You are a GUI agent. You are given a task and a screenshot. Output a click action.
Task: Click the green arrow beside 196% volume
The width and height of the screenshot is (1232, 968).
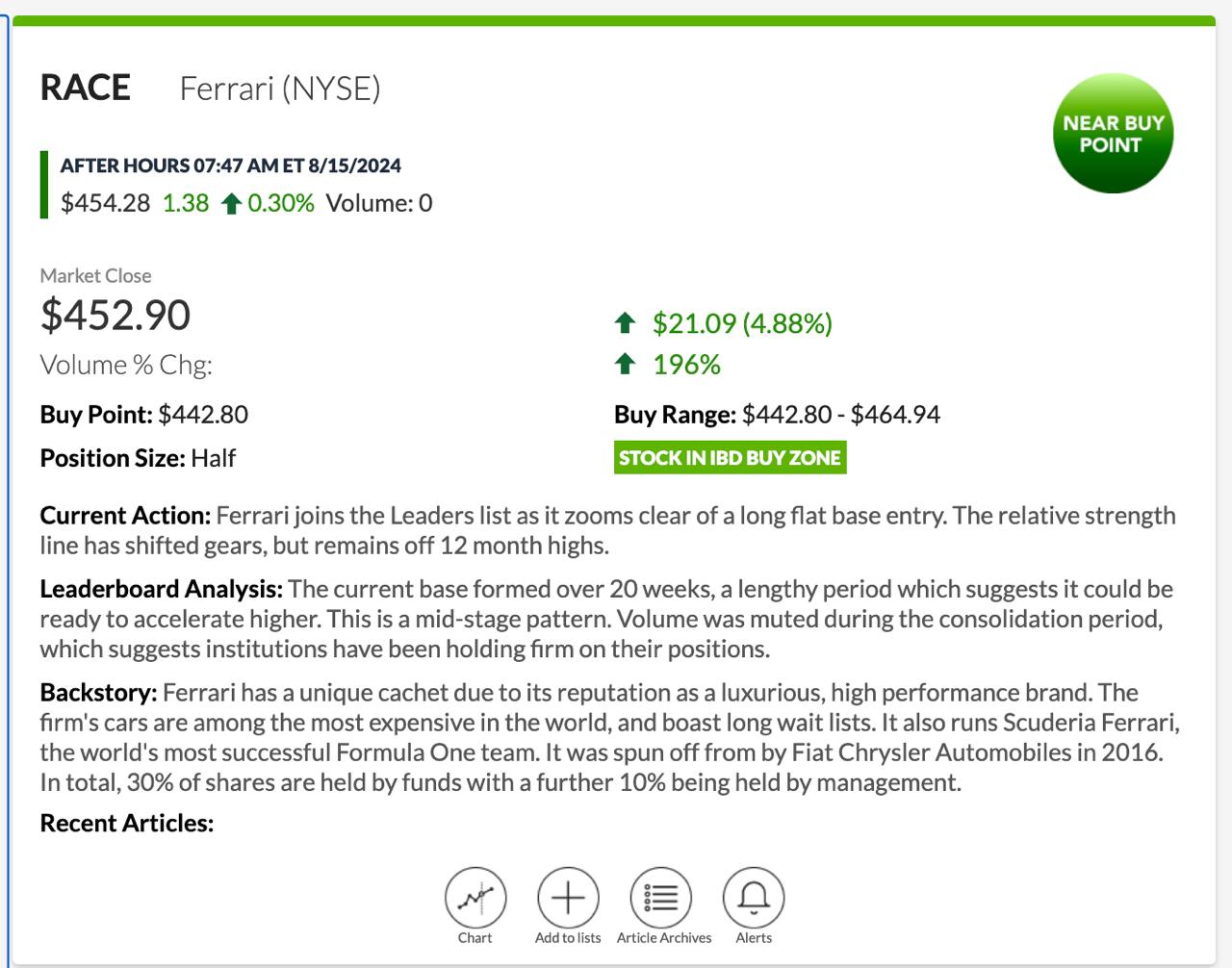pyautogui.click(x=626, y=364)
